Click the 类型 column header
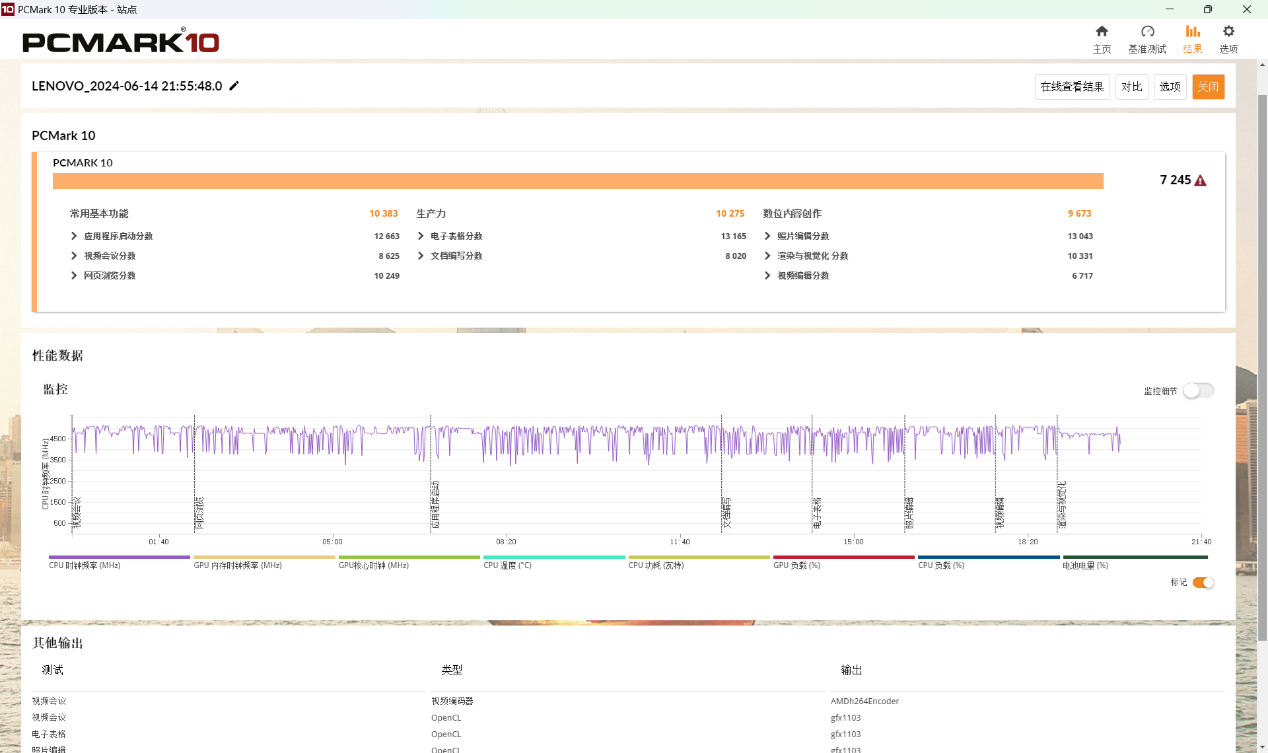This screenshot has height=753, width=1268. 452,670
